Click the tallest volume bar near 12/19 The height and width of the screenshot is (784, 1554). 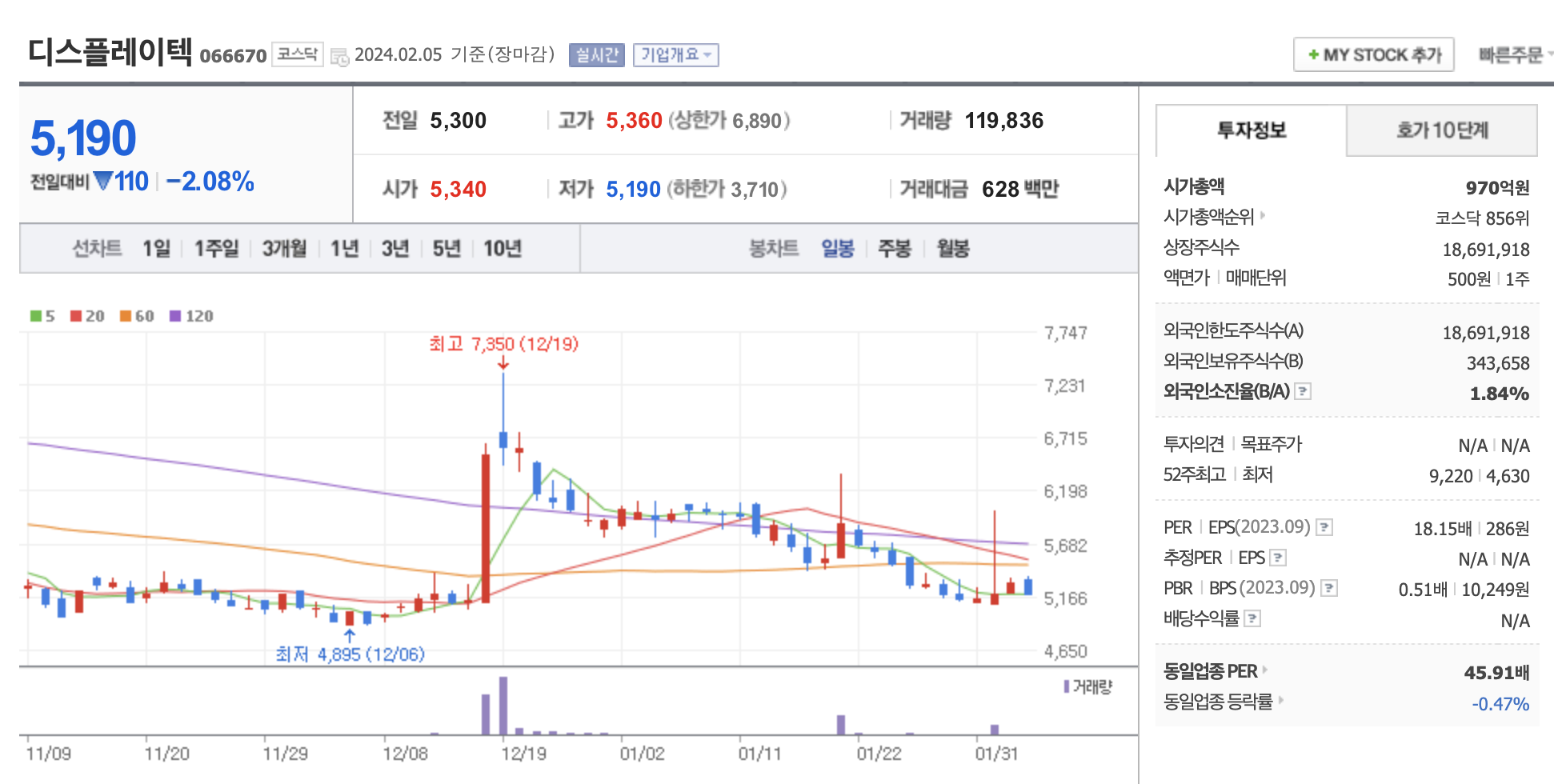[503, 706]
